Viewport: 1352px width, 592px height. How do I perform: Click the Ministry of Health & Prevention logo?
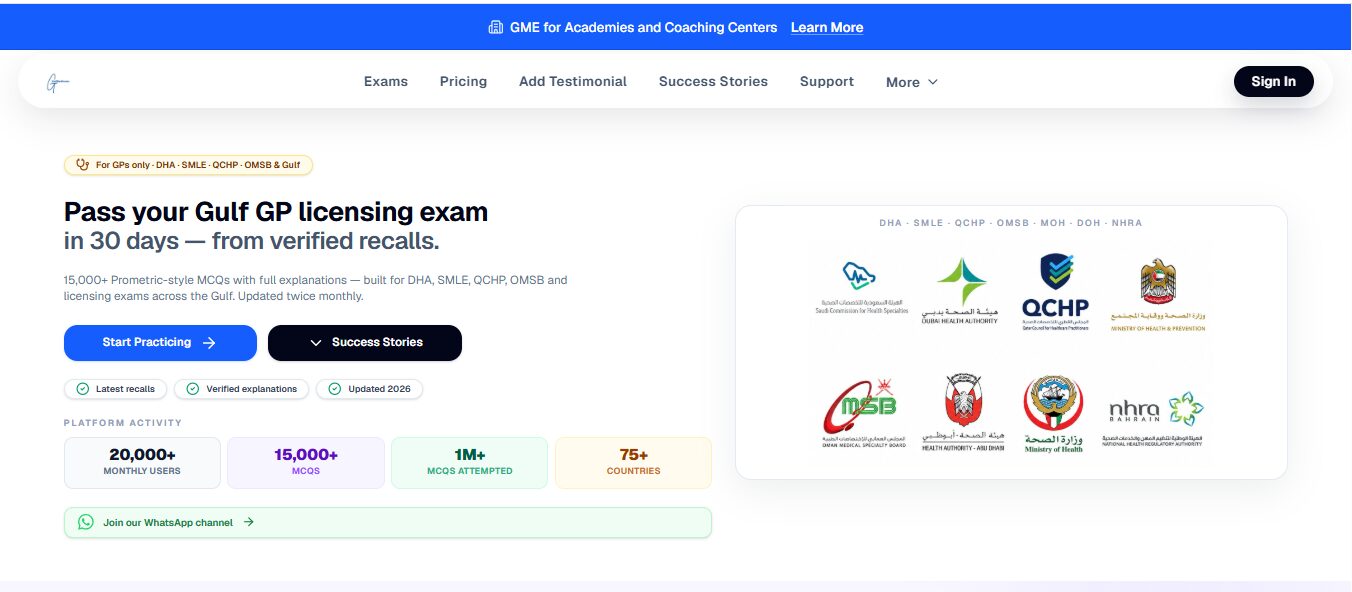(1158, 295)
